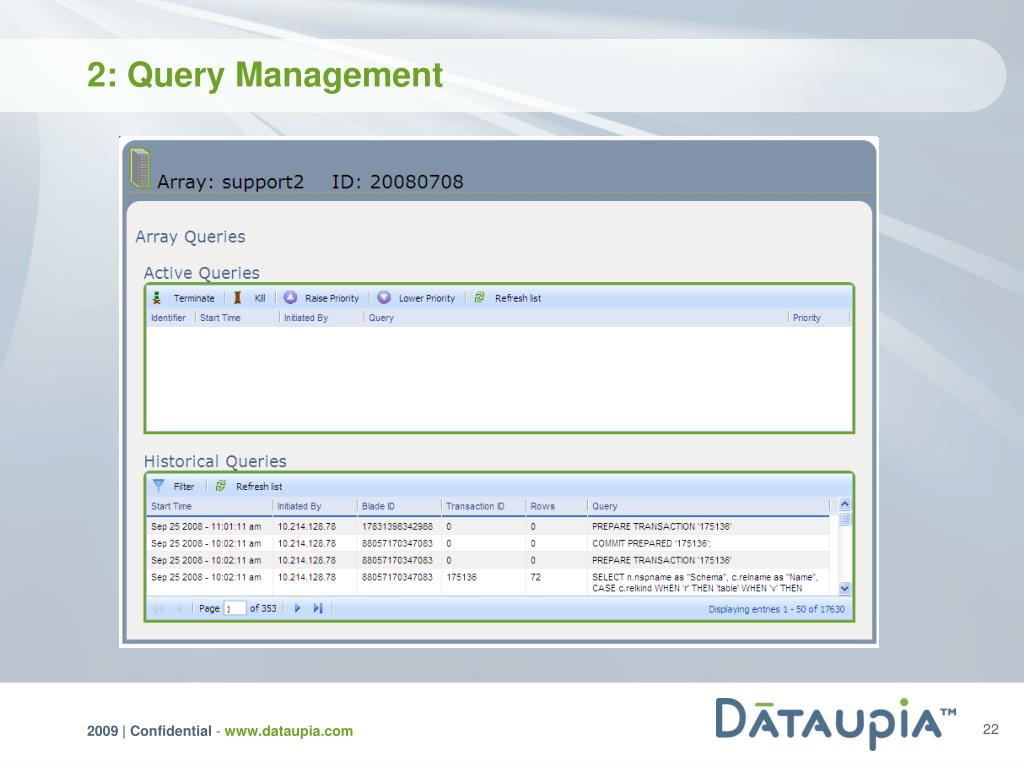Click Displaying entries 1 - 50 of 17630
1024x768 pixels.
point(776,609)
